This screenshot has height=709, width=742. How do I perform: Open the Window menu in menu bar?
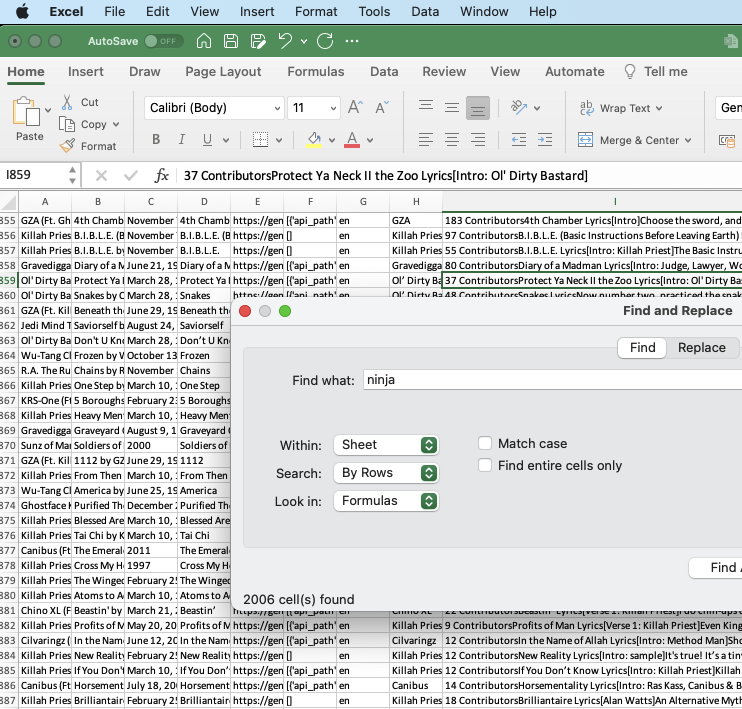pyautogui.click(x=484, y=11)
